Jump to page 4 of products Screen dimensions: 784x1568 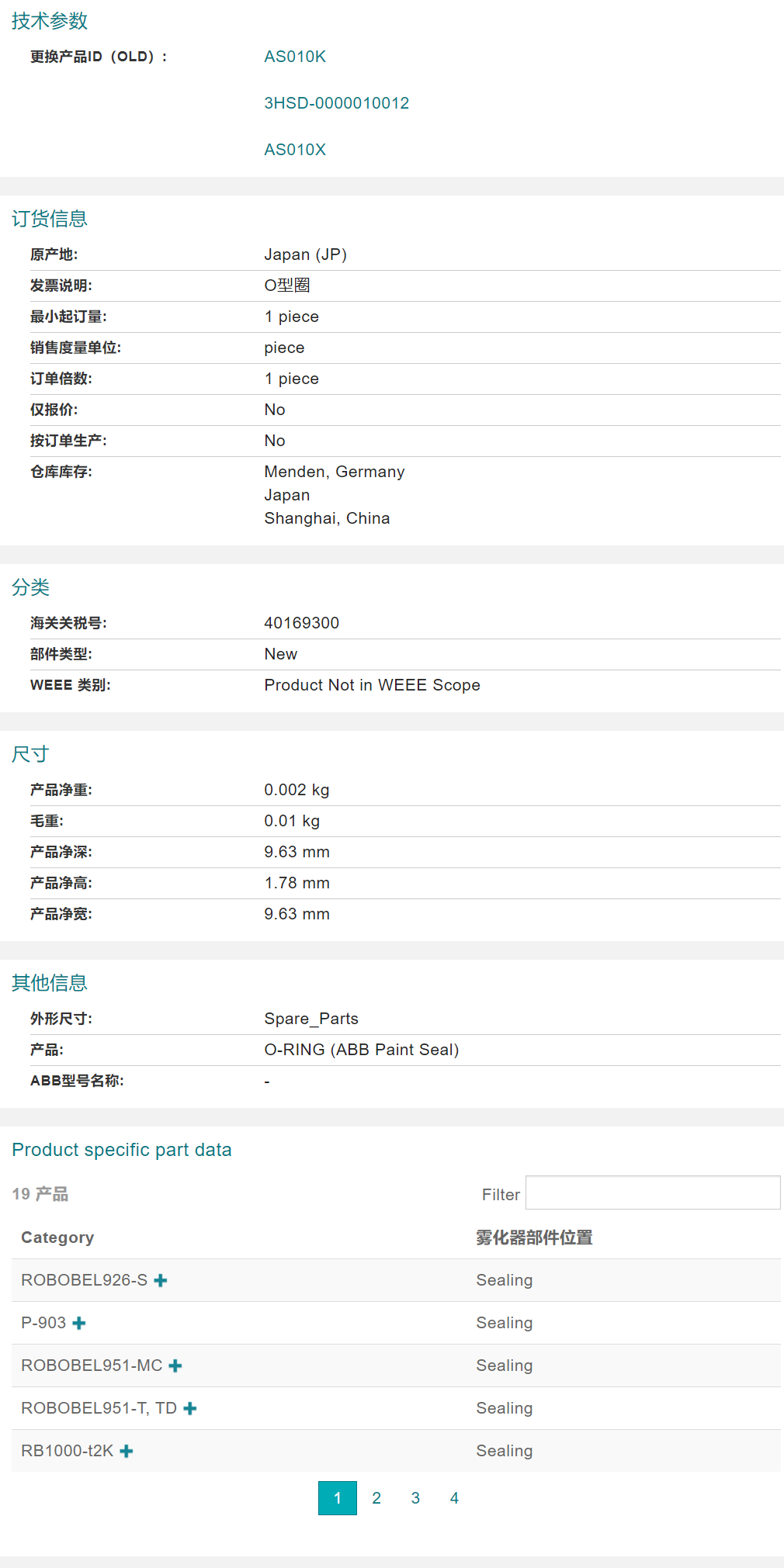[454, 1498]
